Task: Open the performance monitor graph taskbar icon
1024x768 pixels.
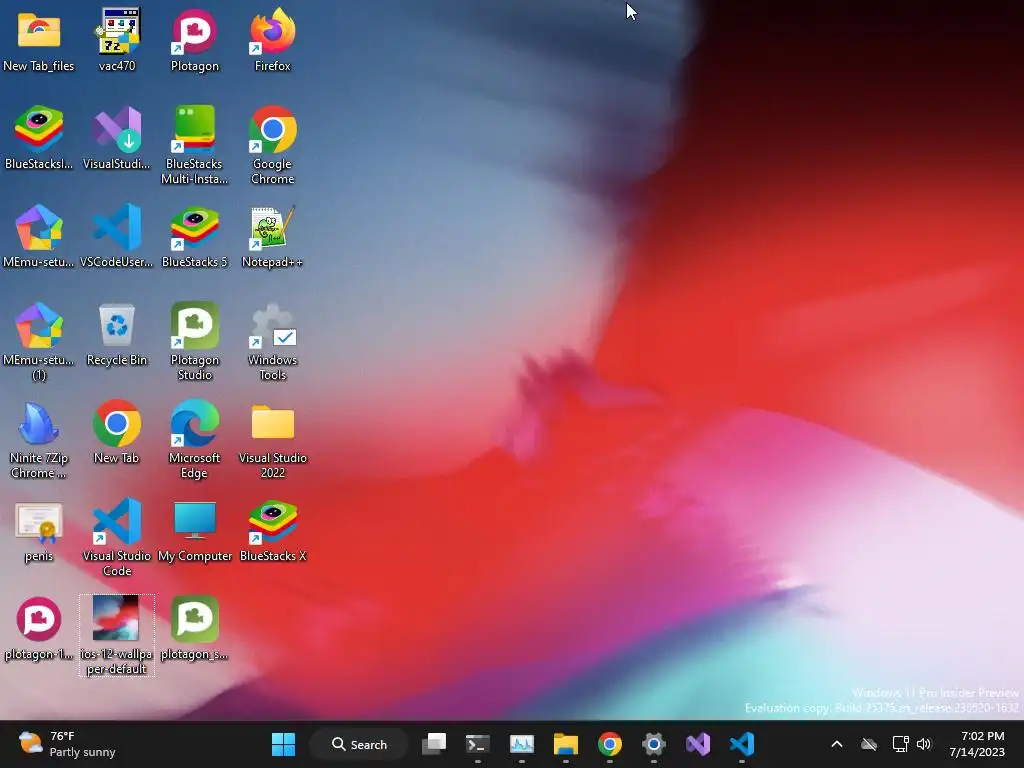Action: 522,744
